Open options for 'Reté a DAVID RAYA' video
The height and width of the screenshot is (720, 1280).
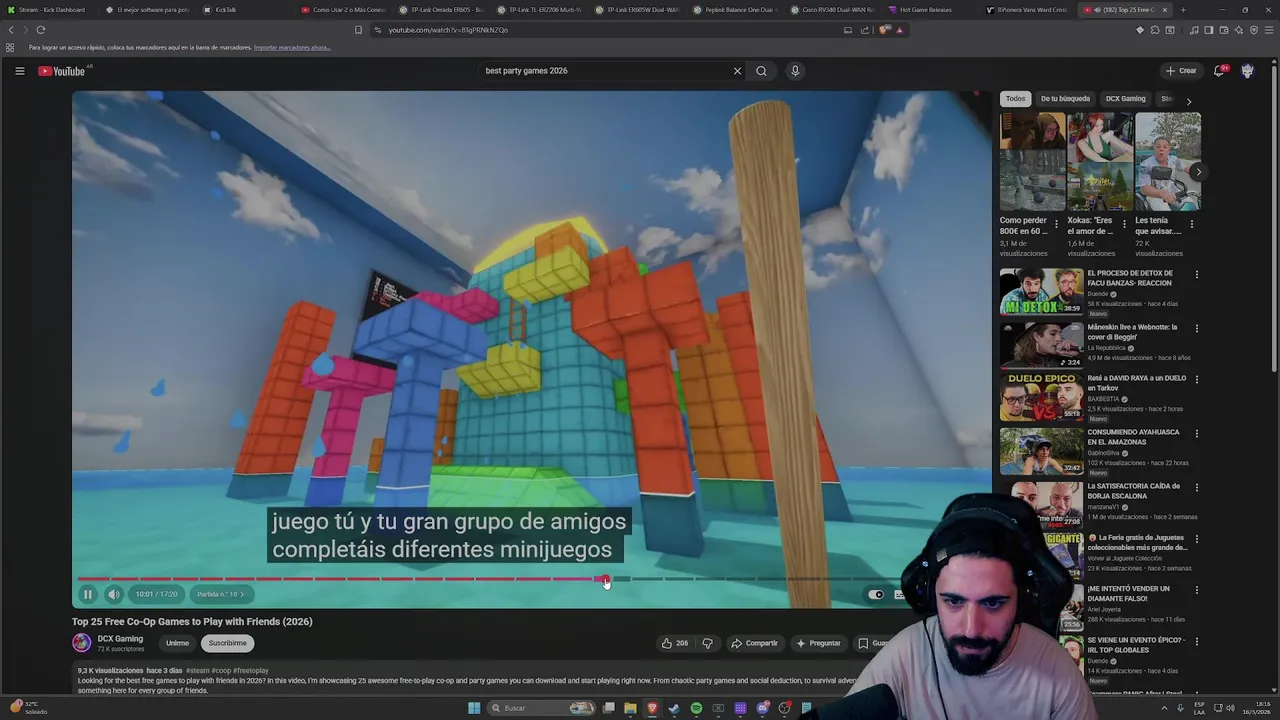tap(1196, 380)
